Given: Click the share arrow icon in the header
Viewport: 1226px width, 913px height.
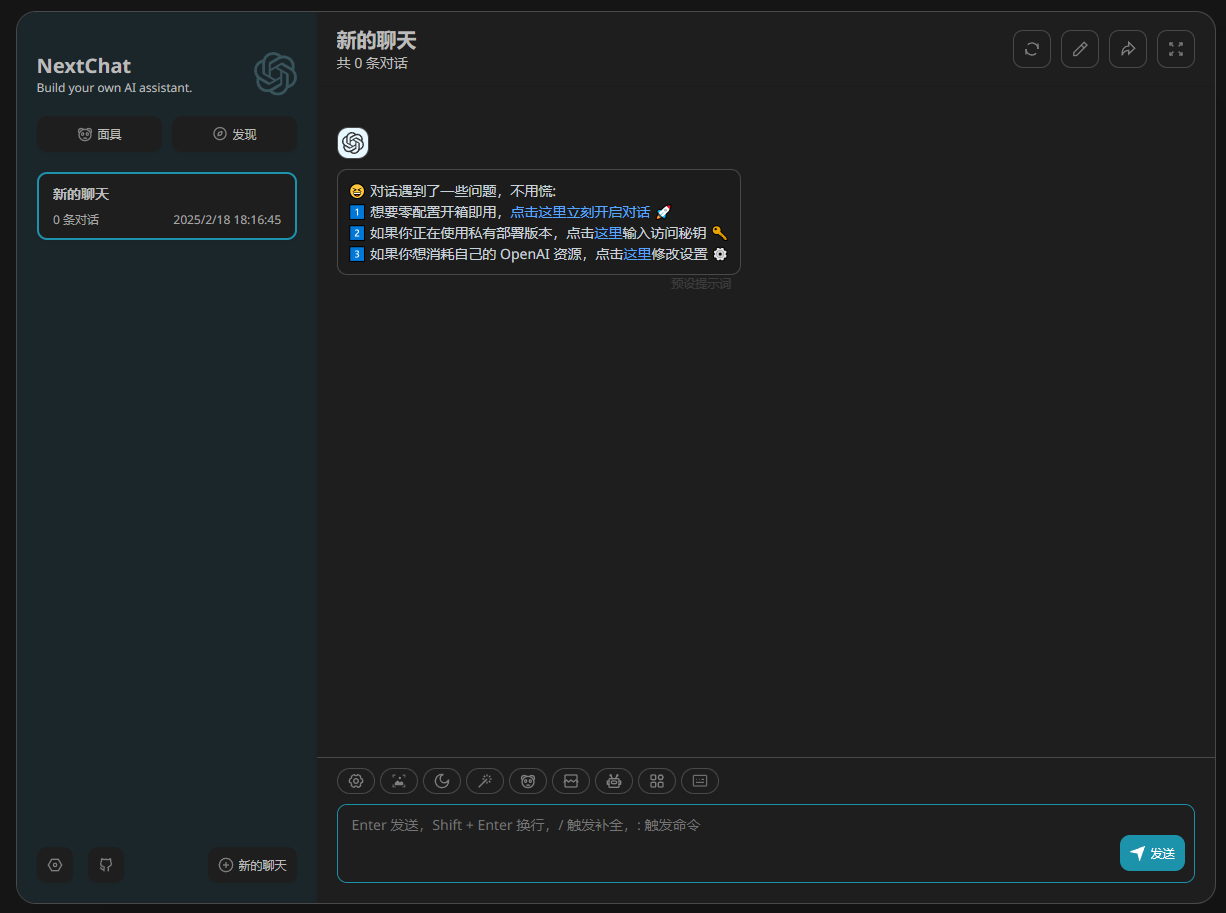Looking at the screenshot, I should [x=1128, y=49].
